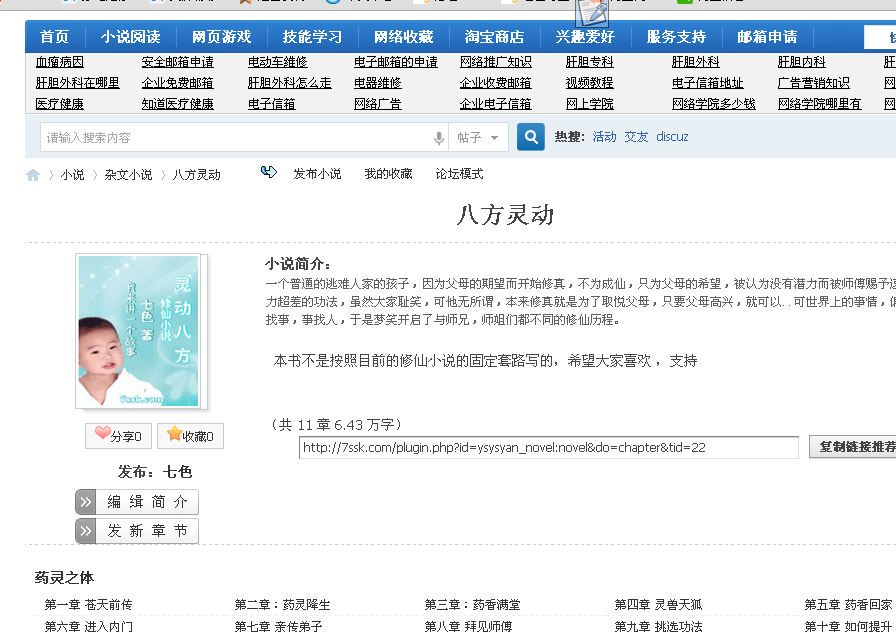896x636 pixels.
Task: Click chevron icon on 编辑简介 button
Action: tap(86, 502)
